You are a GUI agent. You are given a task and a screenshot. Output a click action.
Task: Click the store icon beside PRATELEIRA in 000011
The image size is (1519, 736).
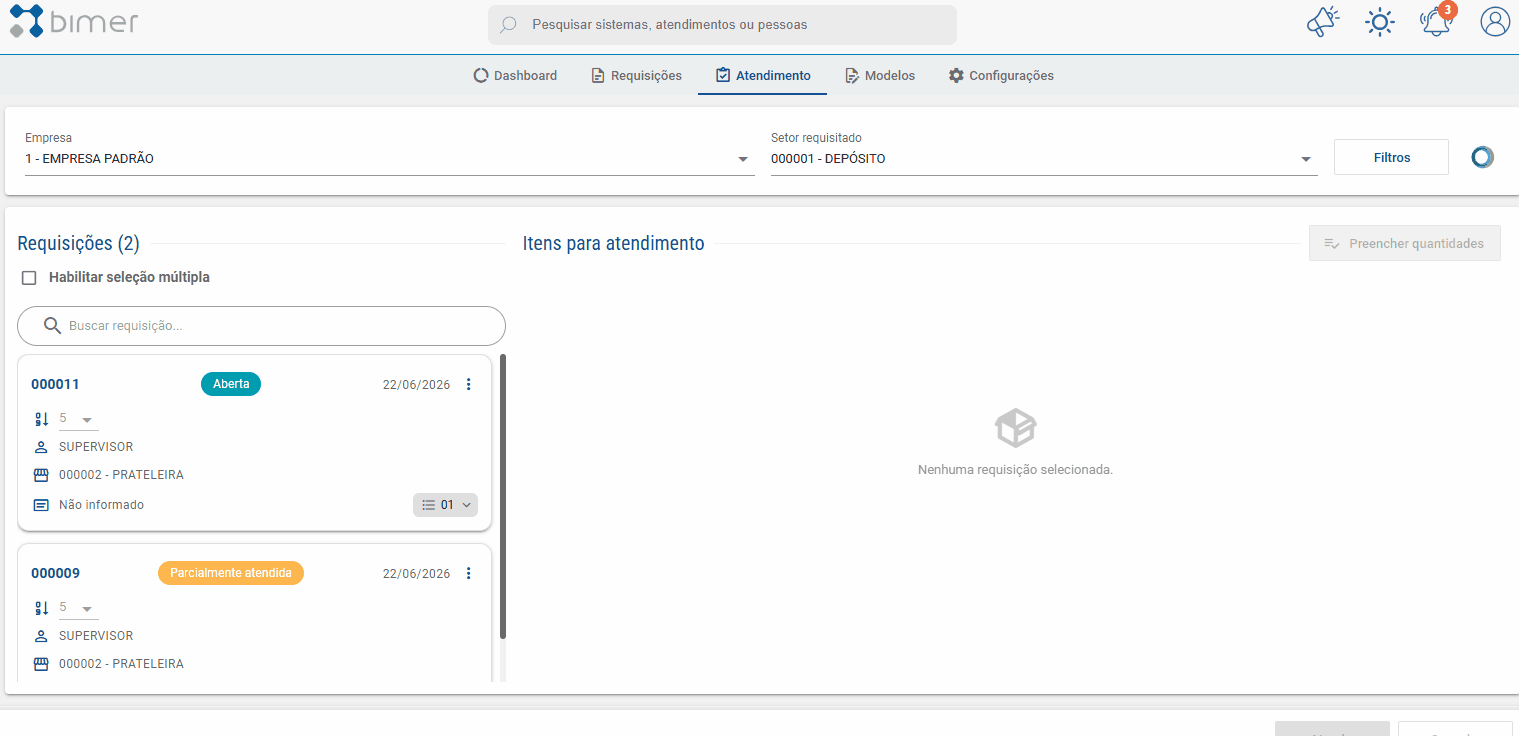tap(41, 475)
